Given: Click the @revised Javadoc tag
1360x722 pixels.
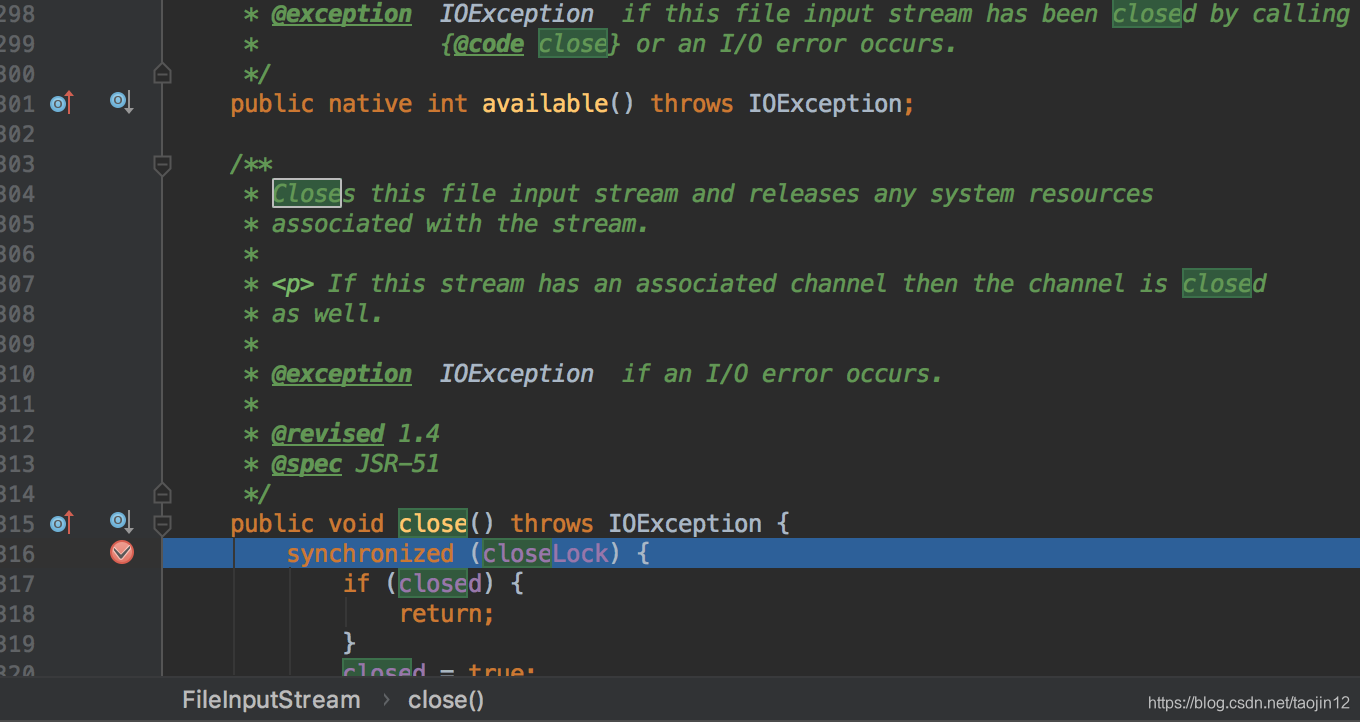Looking at the screenshot, I should [327, 434].
